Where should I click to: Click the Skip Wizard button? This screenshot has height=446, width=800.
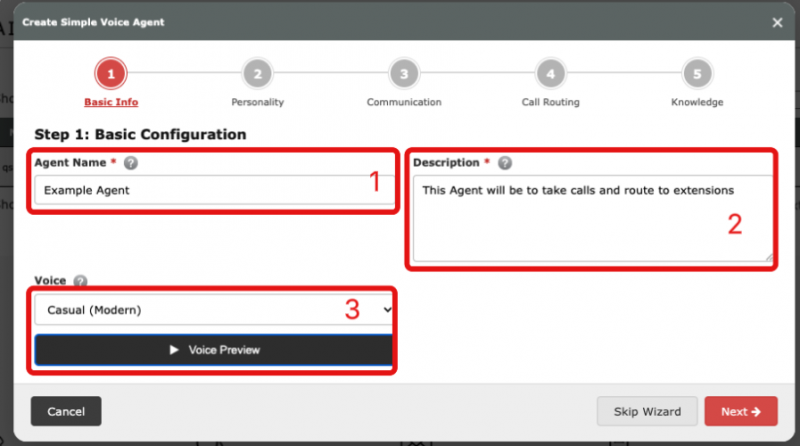point(647,411)
